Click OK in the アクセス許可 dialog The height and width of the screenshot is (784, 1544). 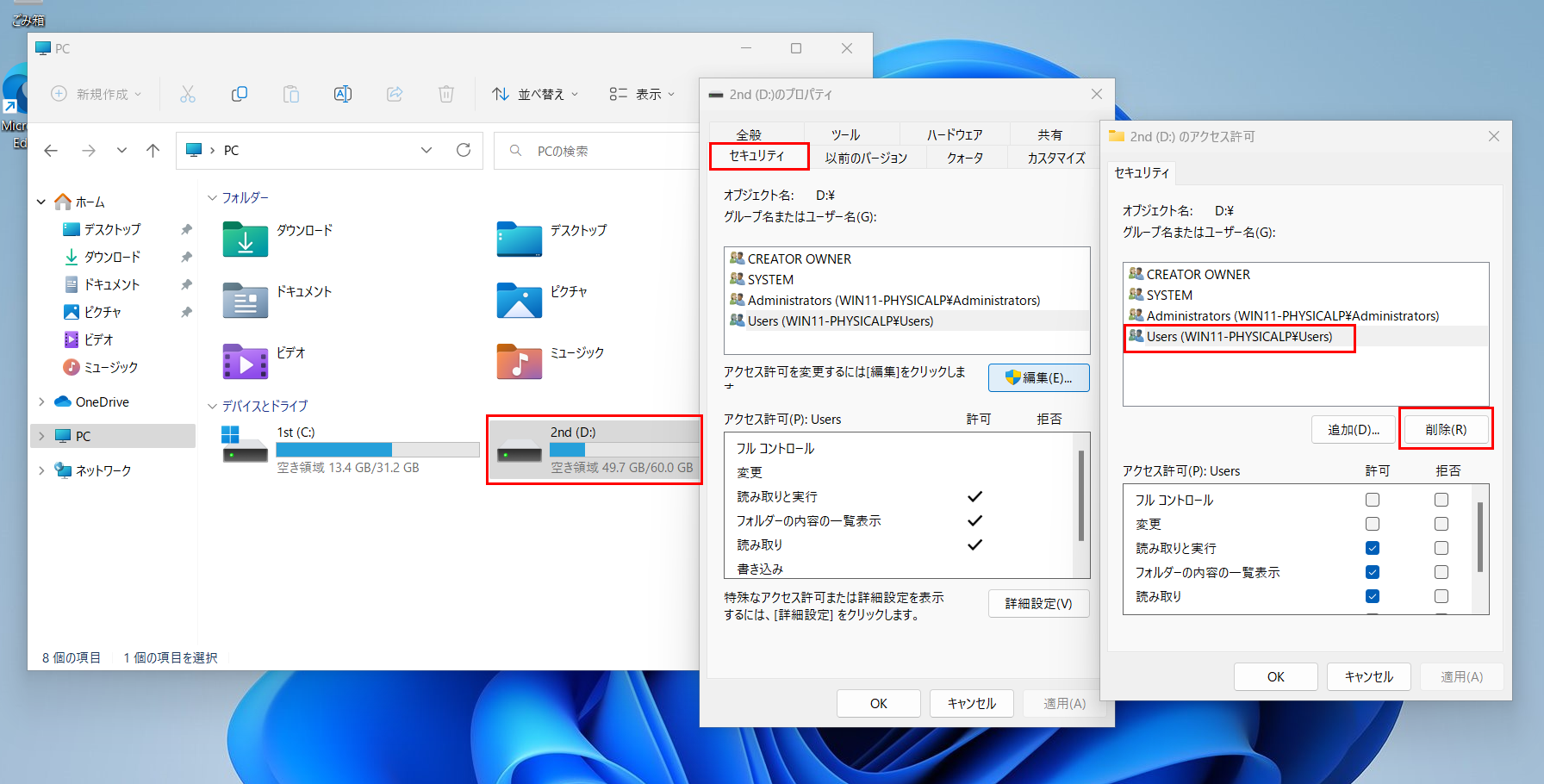[x=1276, y=676]
